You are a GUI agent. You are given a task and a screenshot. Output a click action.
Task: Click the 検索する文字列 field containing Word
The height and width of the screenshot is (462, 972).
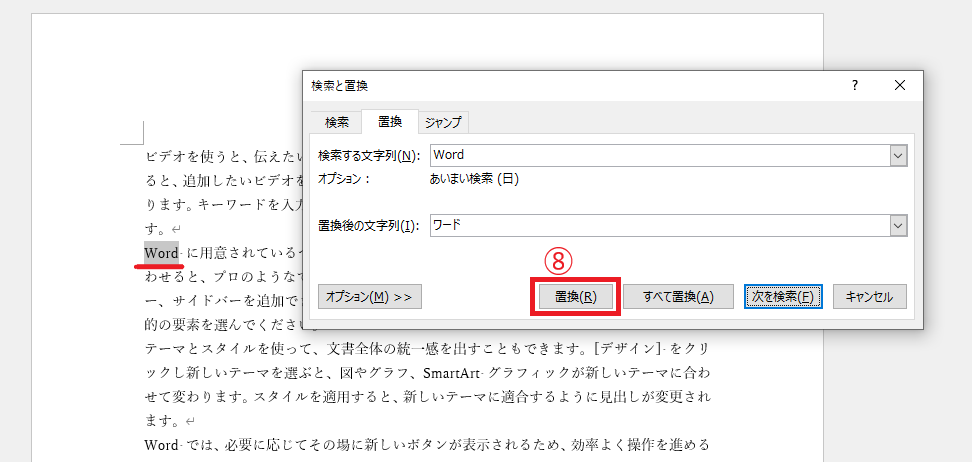658,156
